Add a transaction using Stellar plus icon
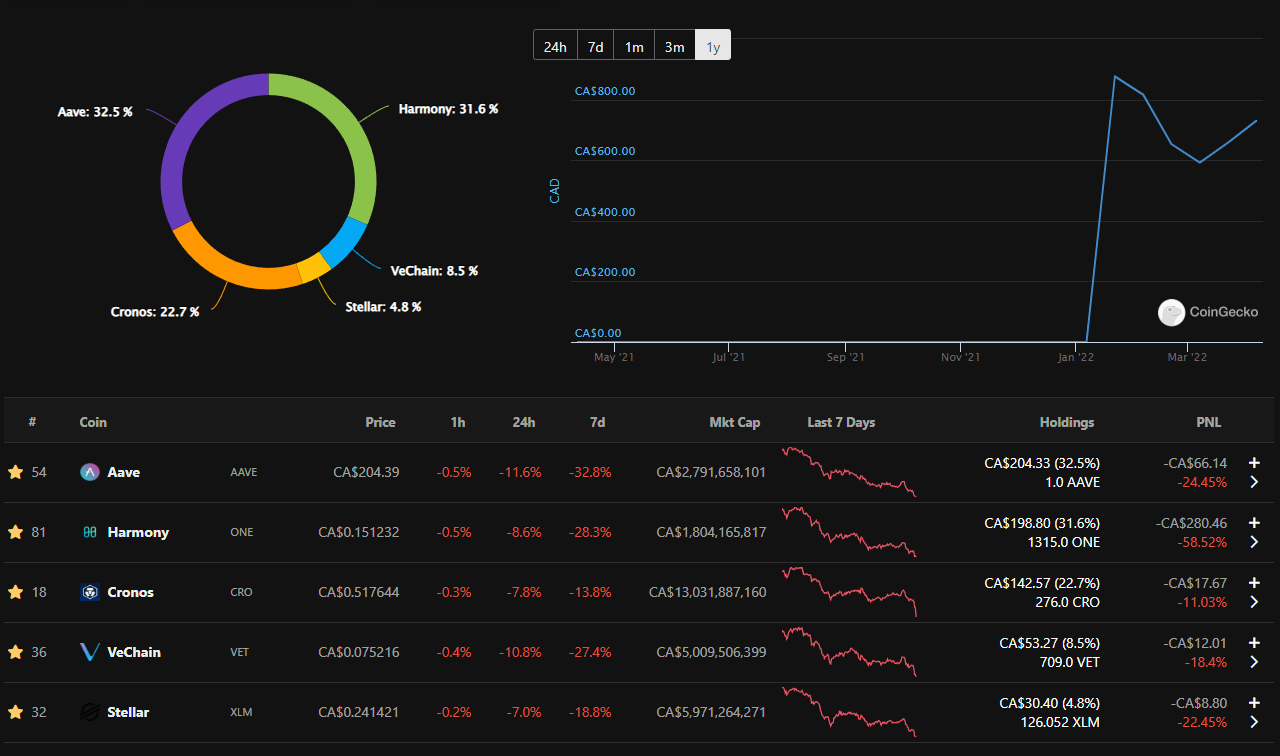The image size is (1280, 756). click(x=1254, y=702)
